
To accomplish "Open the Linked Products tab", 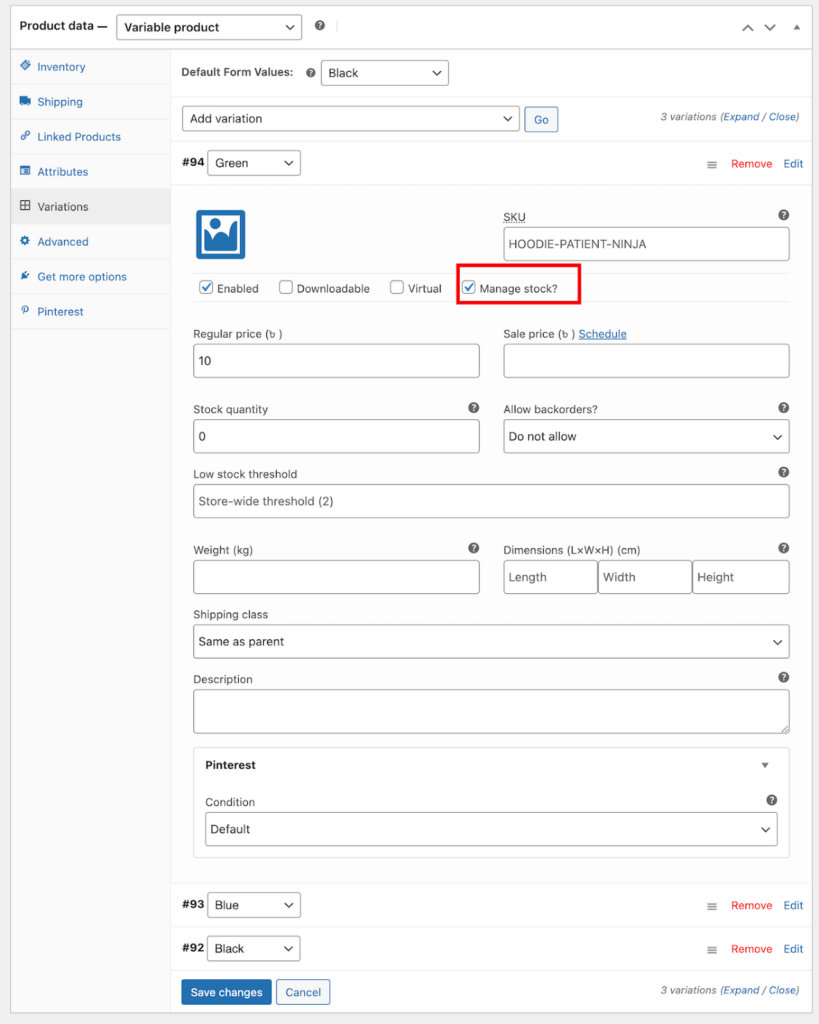I will (91, 136).
